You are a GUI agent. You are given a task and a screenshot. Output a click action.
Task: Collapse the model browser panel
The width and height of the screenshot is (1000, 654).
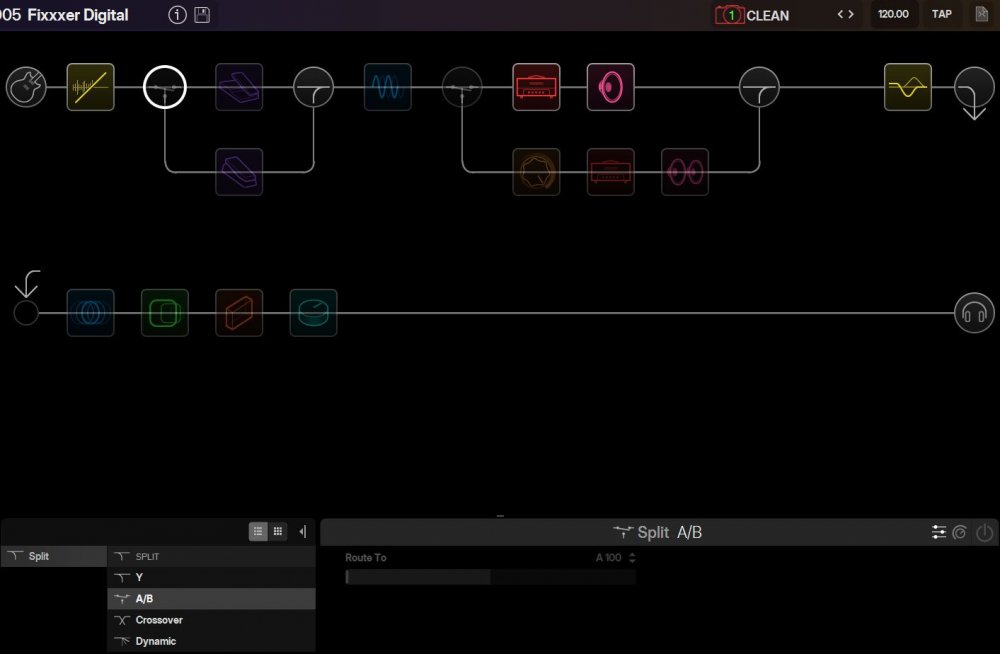[303, 531]
